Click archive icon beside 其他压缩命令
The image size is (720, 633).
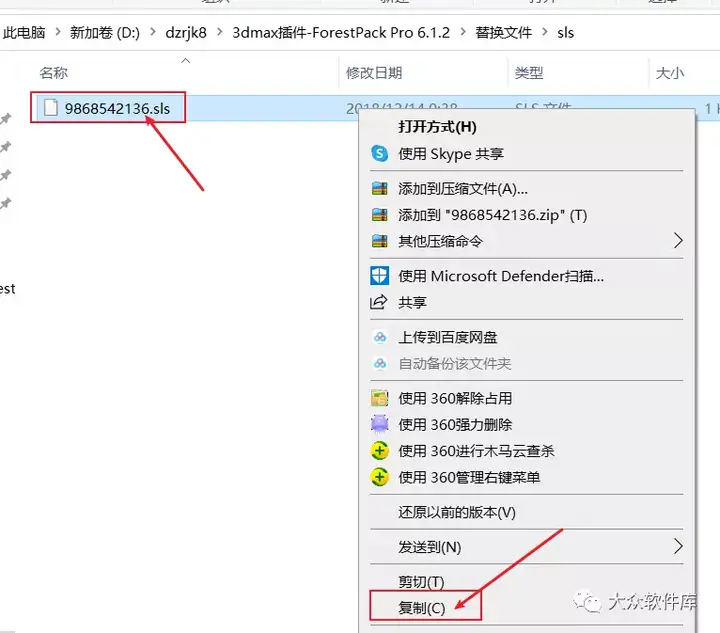[379, 241]
